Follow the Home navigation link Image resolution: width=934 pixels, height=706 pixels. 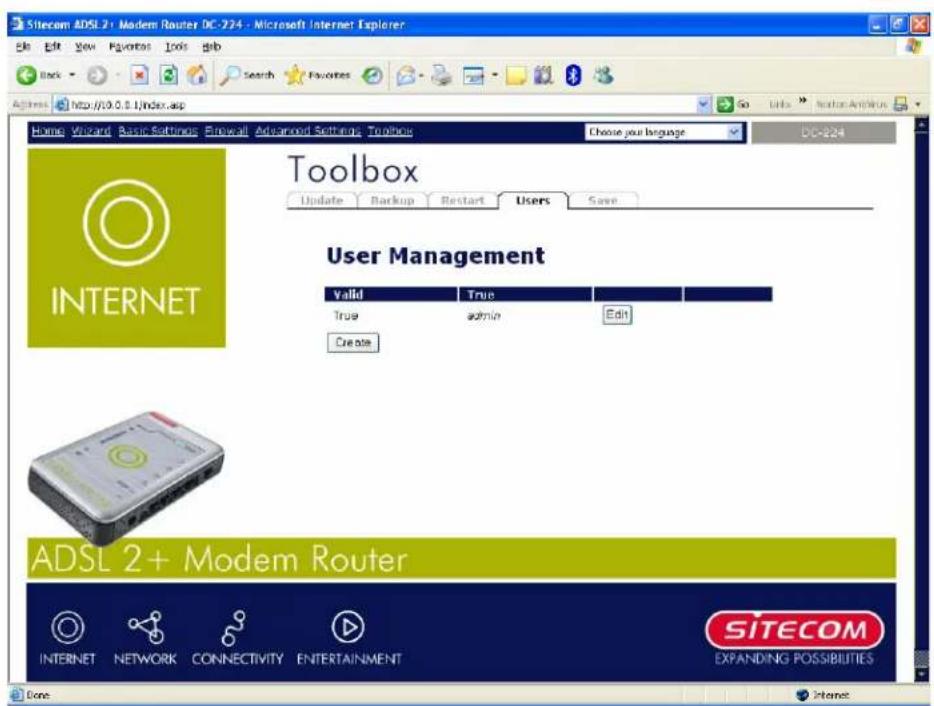point(48,131)
